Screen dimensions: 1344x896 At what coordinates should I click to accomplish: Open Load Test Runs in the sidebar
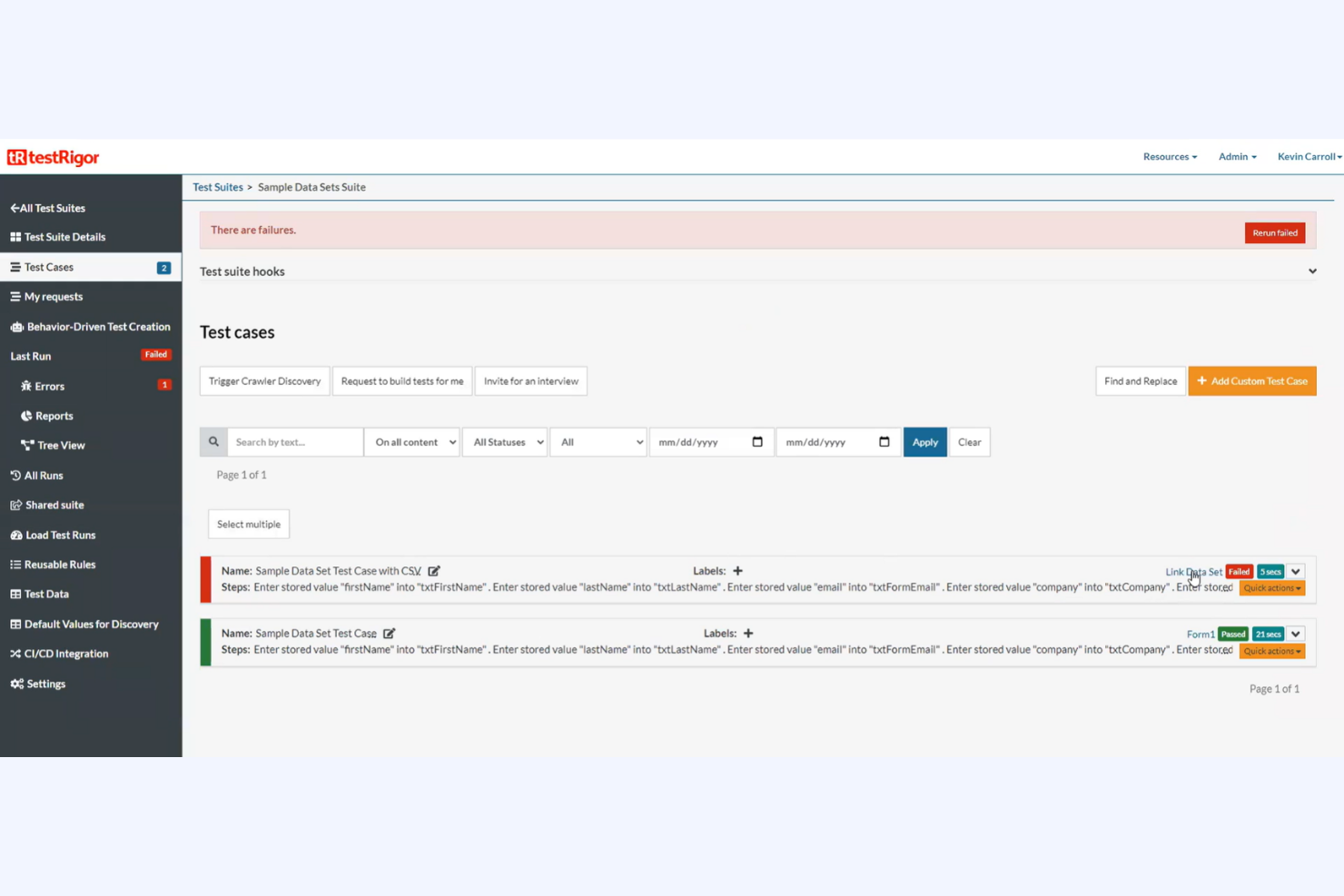[x=60, y=535]
